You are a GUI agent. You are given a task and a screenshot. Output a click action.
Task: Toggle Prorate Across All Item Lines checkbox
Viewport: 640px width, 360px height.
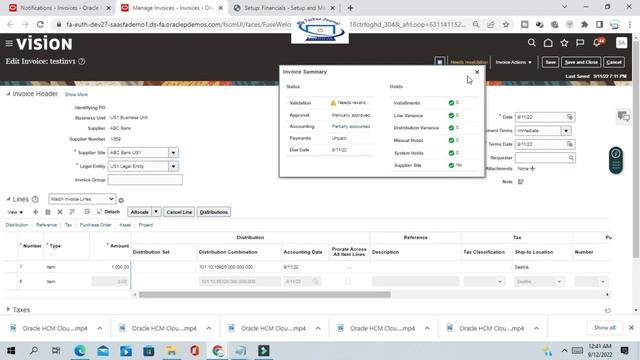pyautogui.click(x=348, y=282)
